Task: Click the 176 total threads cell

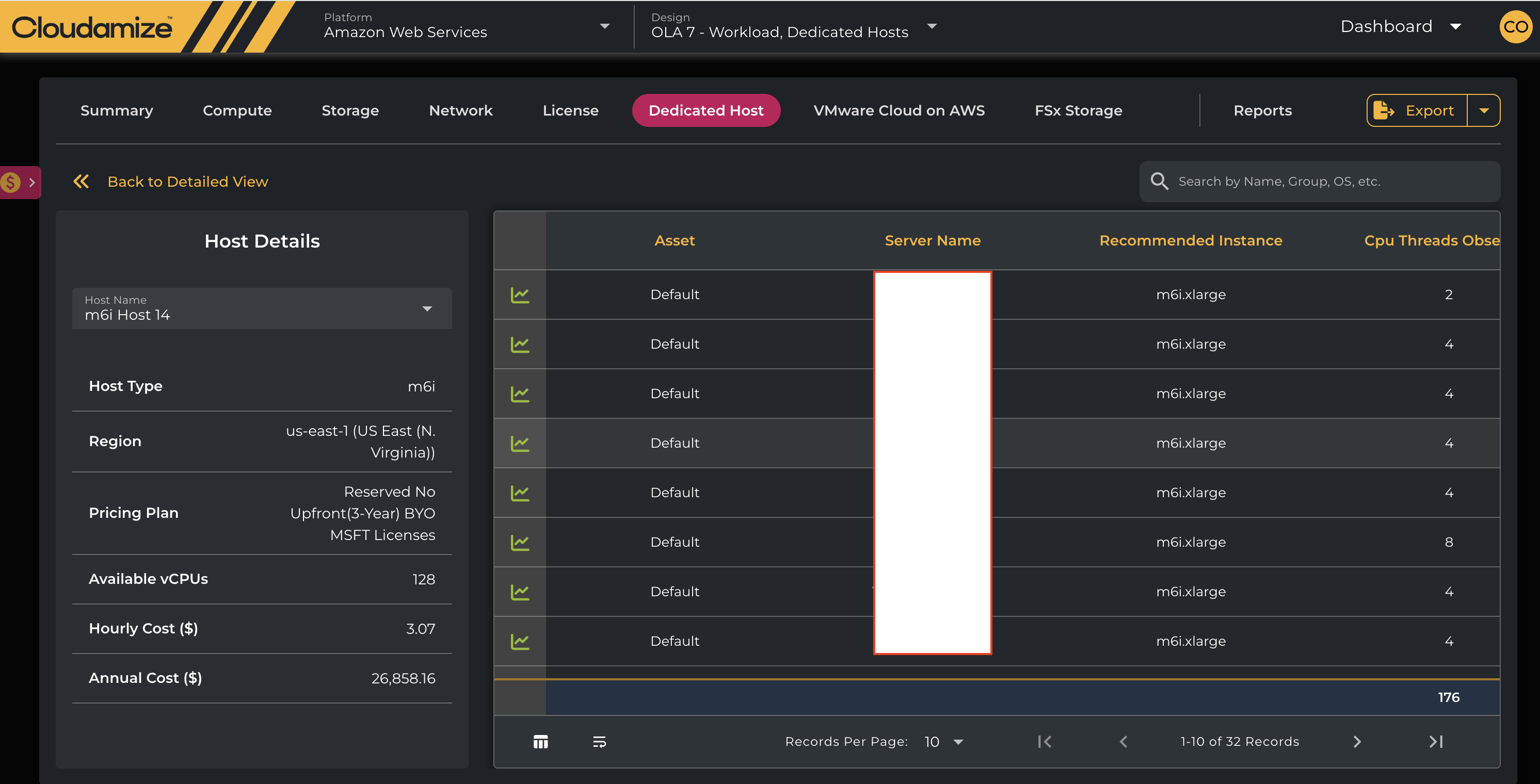Action: tap(1449, 697)
